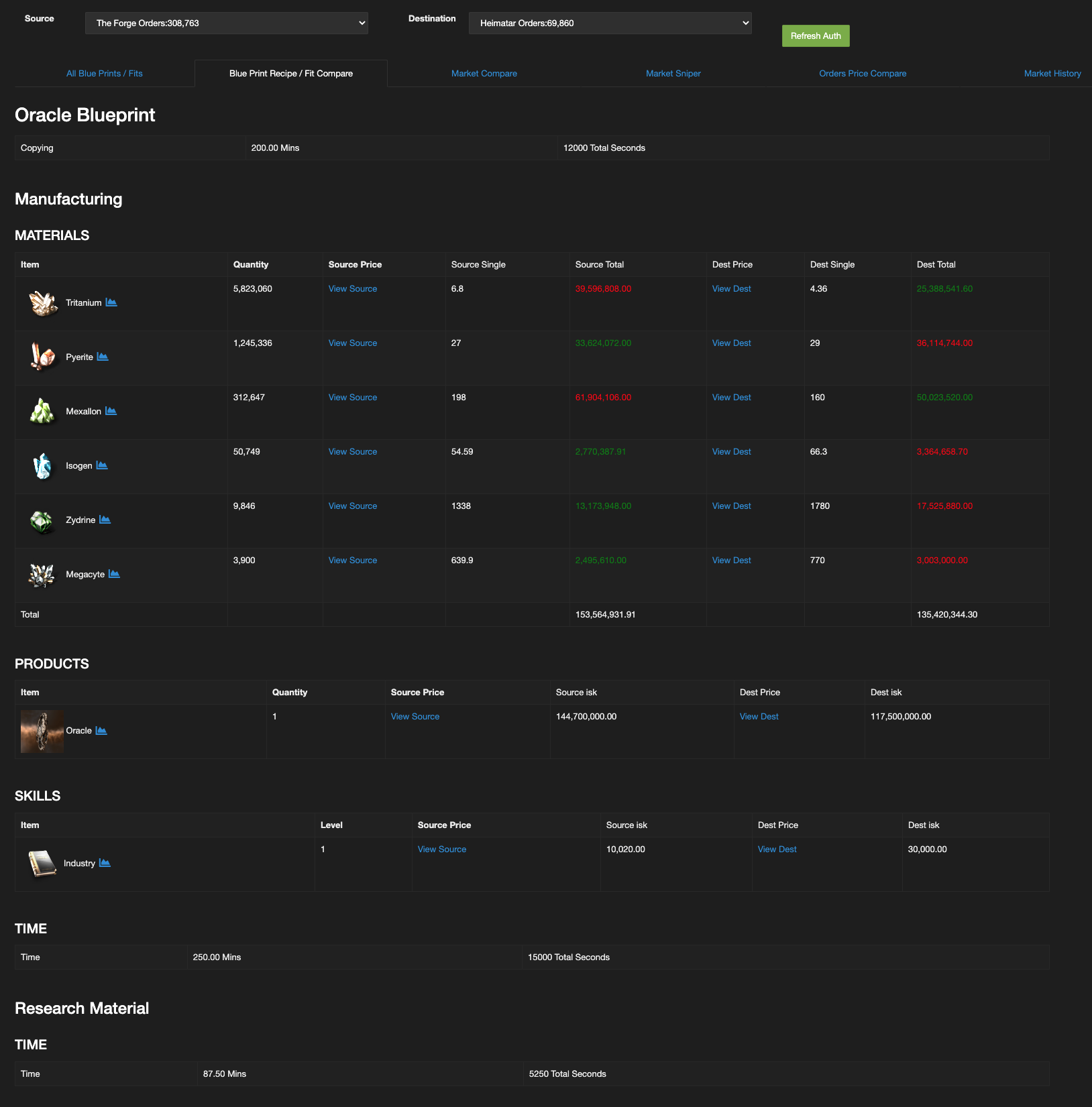Click View Source for Zydrine
Viewport: 1092px width, 1107px height.
[x=353, y=506]
